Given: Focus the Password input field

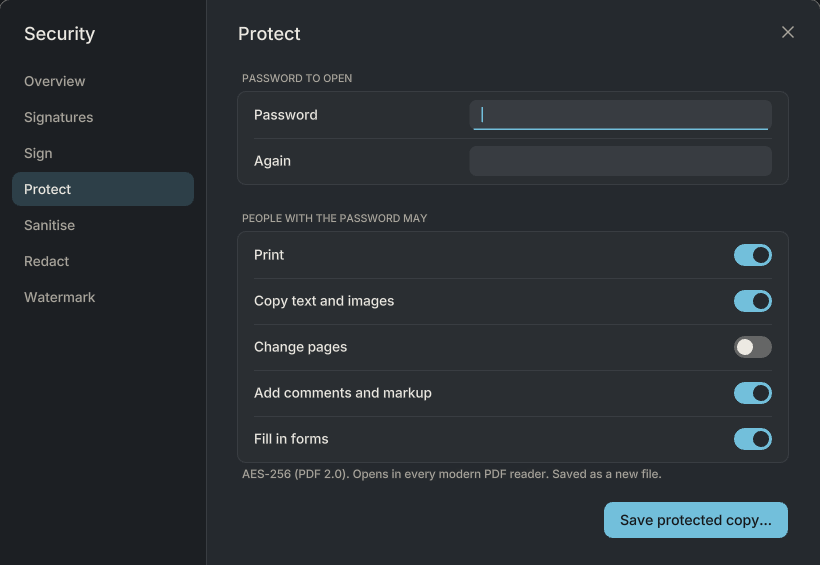Looking at the screenshot, I should (x=620, y=115).
